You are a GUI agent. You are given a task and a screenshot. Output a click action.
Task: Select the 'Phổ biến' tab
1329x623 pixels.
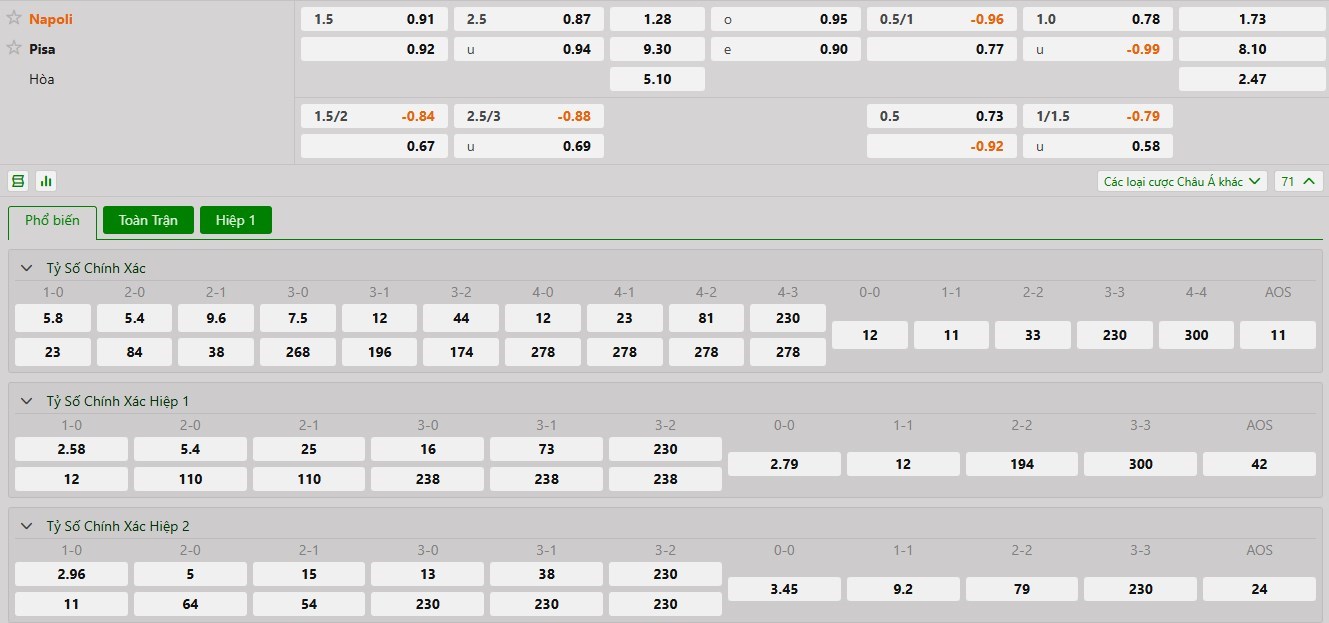[x=52, y=221]
